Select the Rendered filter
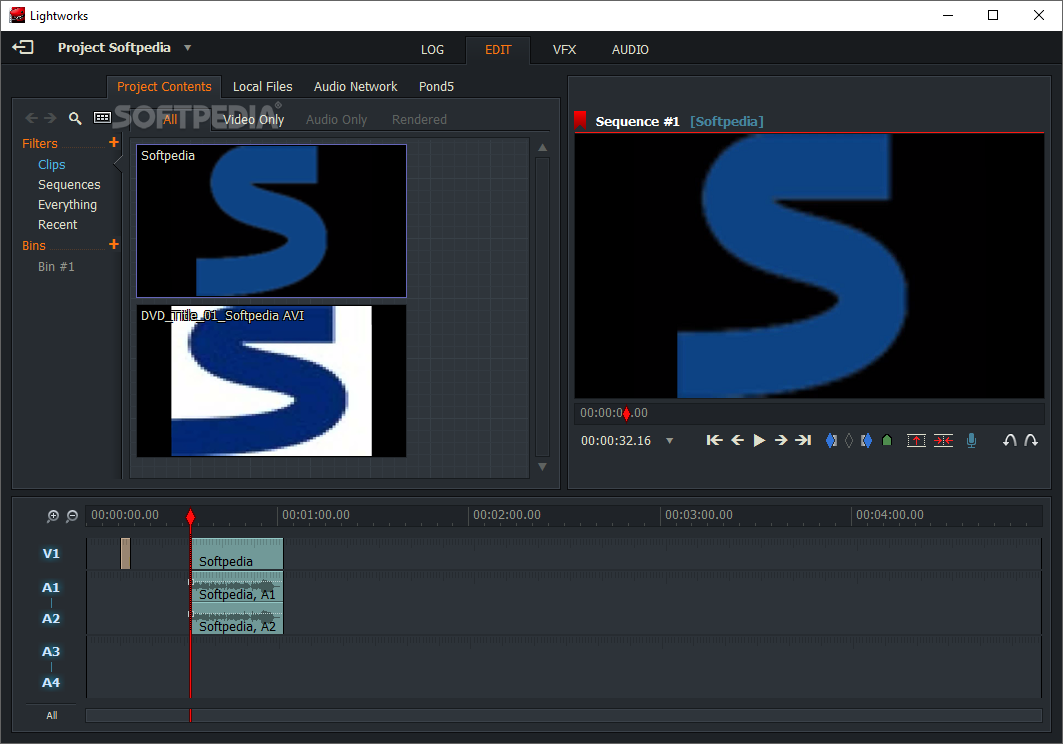 point(419,119)
